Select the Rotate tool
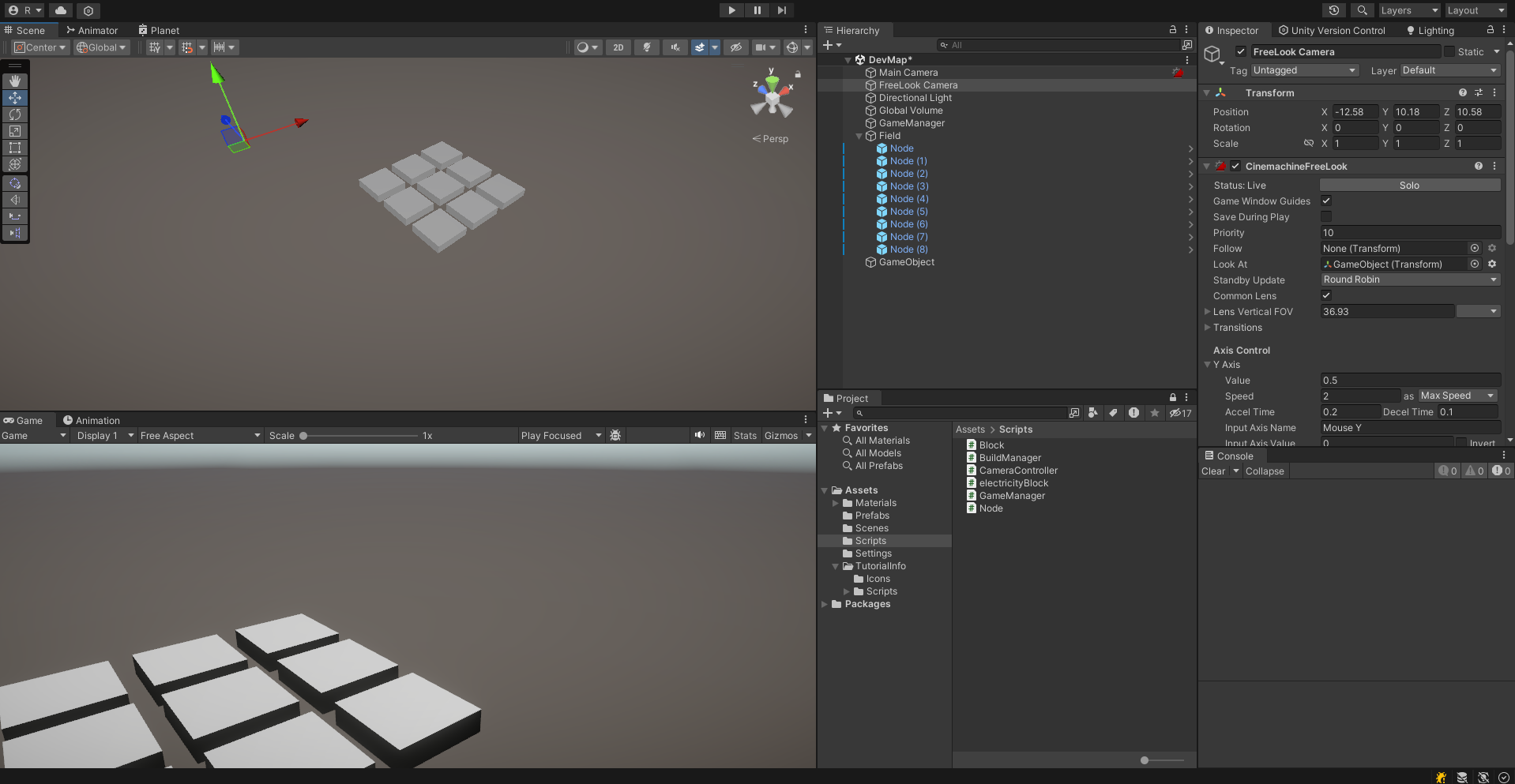The width and height of the screenshot is (1515, 784). click(x=15, y=114)
